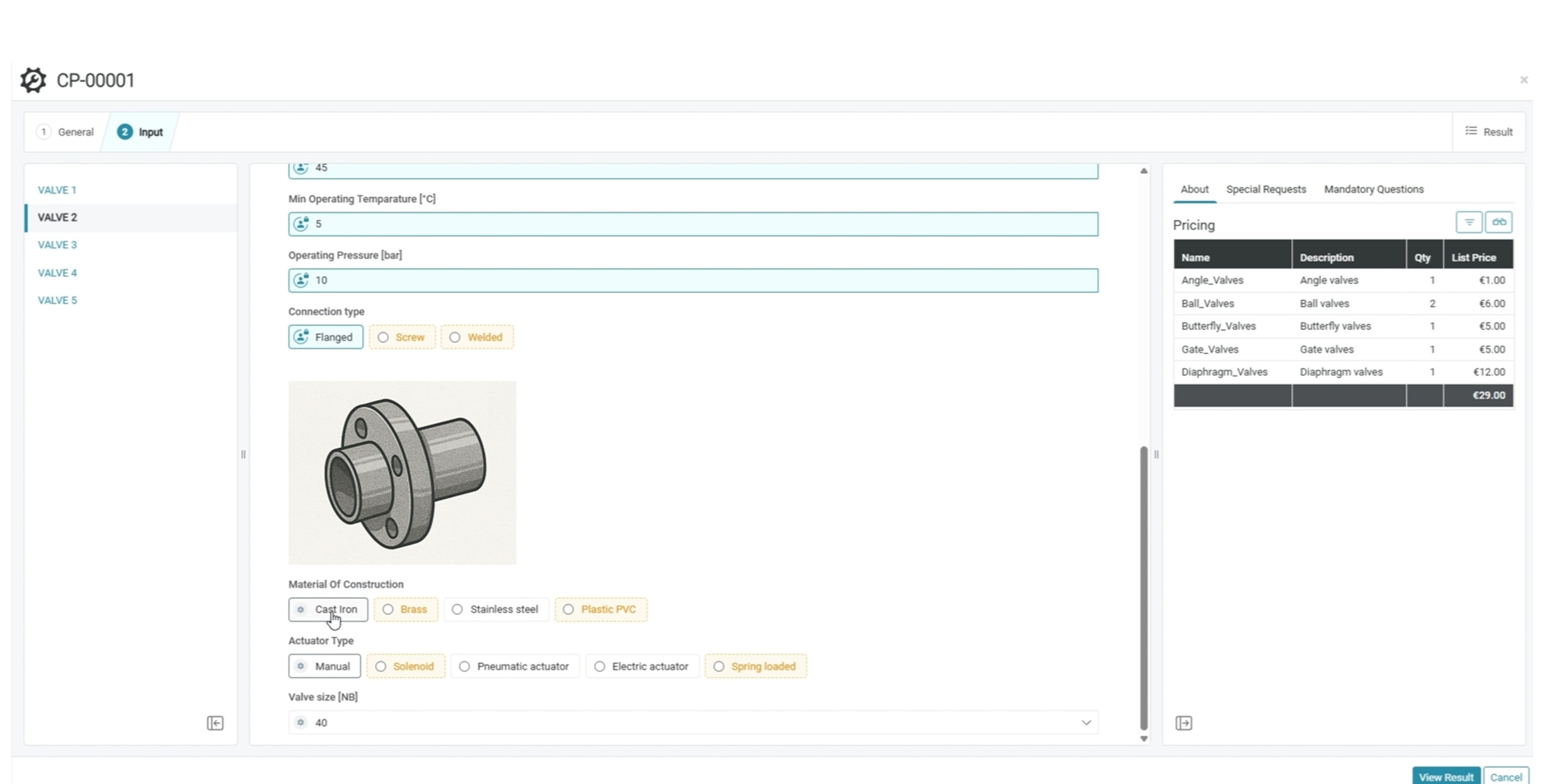Click the binoculars icon next to Pricing
Image resolution: width=1544 pixels, height=784 pixels.
point(1498,222)
